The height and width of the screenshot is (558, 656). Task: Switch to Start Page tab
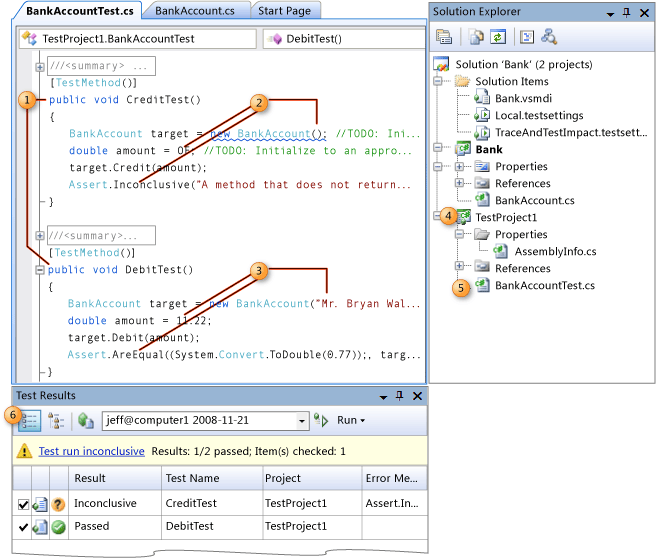tap(284, 11)
